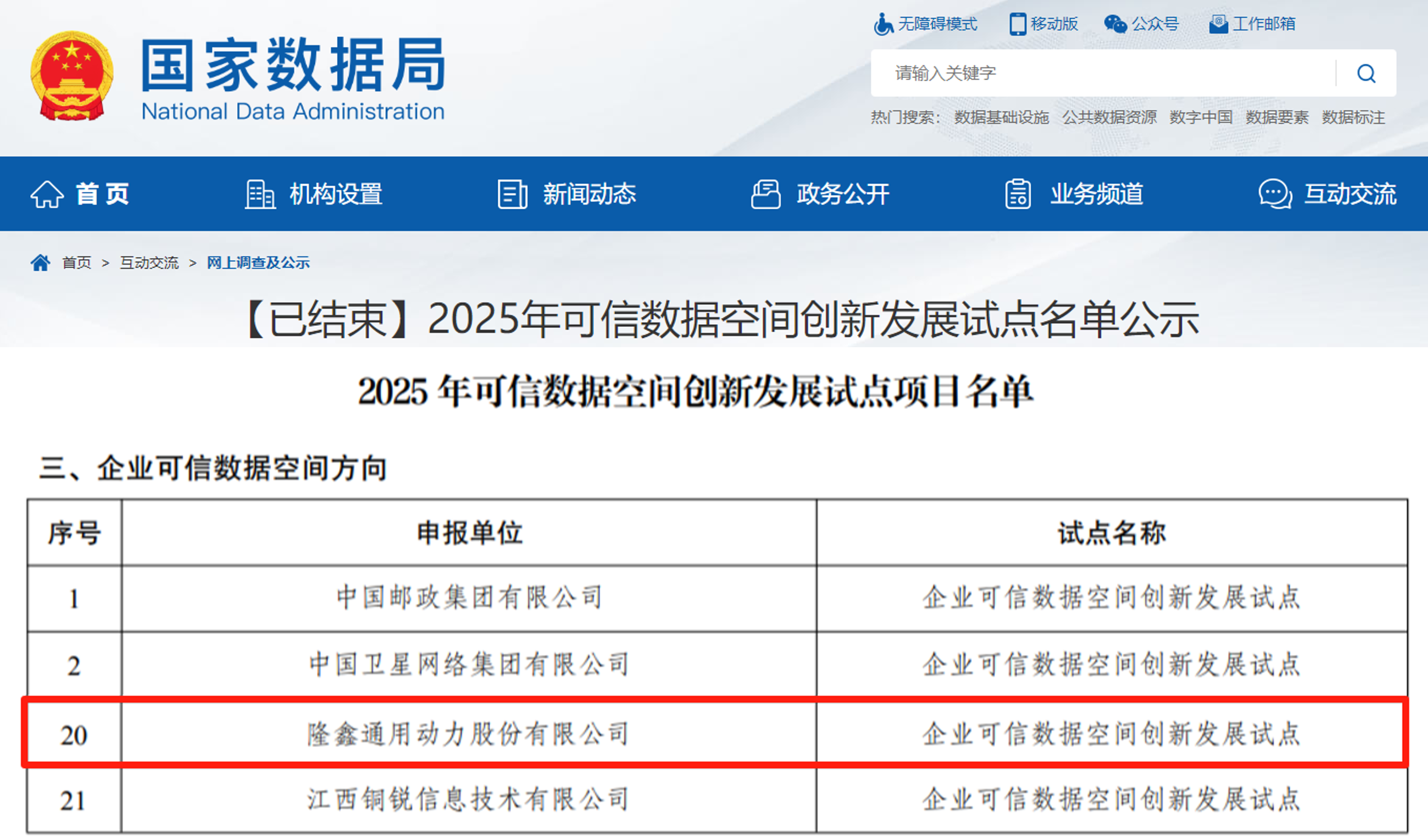Click heading 2025年可信数据空间创新发展试点项目名单
Viewport: 1428px width, 840px height.
click(696, 391)
